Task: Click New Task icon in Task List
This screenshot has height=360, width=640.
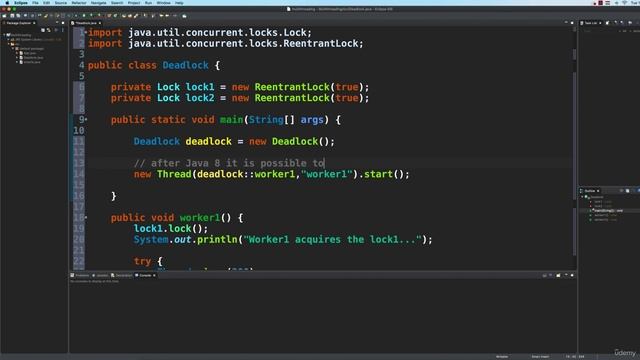Action: tap(608, 23)
